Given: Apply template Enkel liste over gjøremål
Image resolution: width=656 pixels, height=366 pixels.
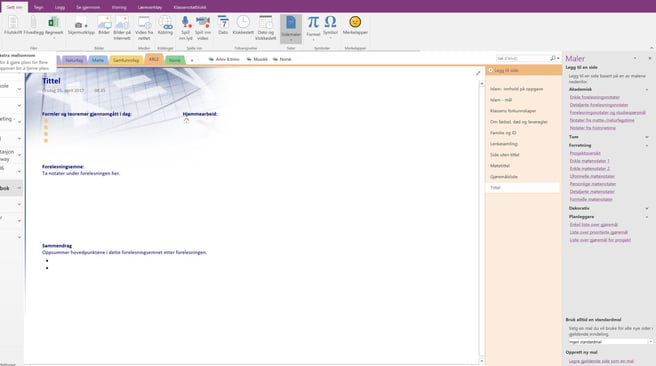Looking at the screenshot, I should tap(594, 225).
